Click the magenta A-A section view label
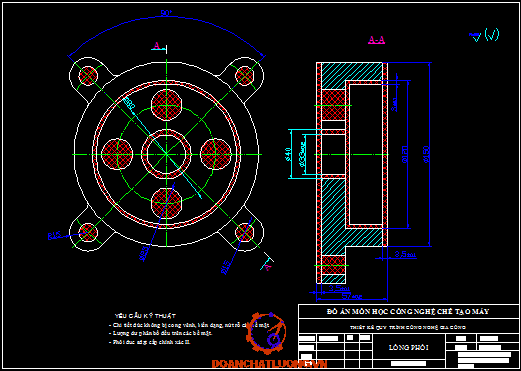The image size is (521, 371). point(377,40)
